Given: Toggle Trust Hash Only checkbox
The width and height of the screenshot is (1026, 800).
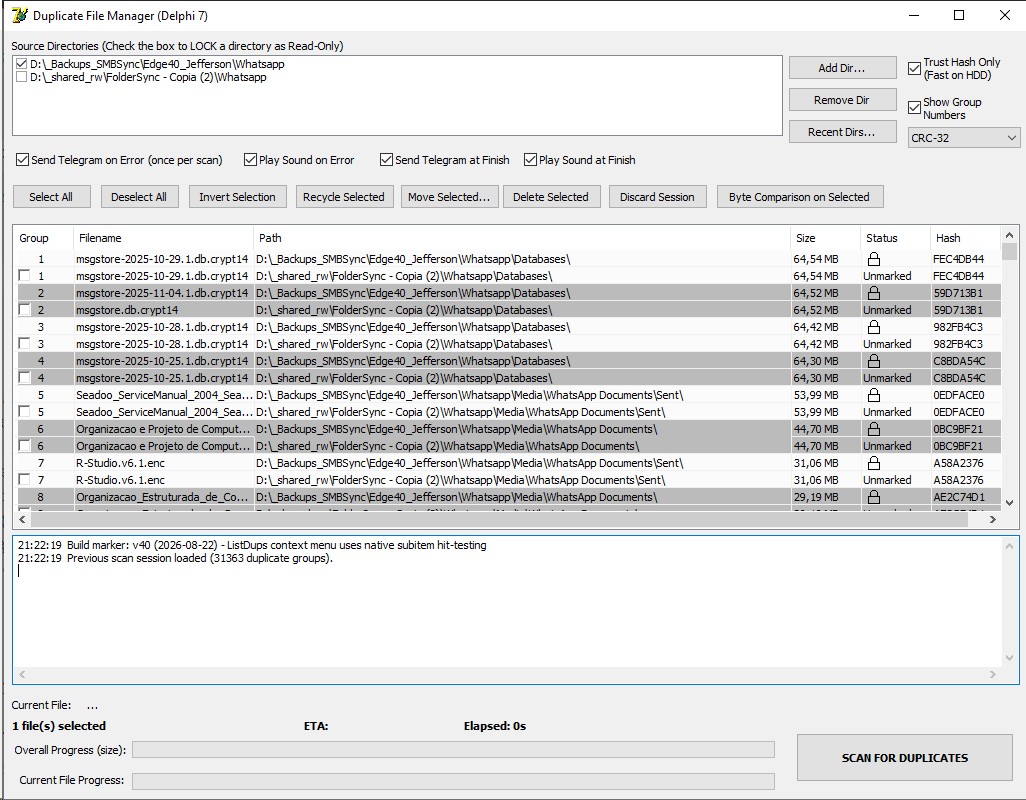Looking at the screenshot, I should click(x=915, y=68).
